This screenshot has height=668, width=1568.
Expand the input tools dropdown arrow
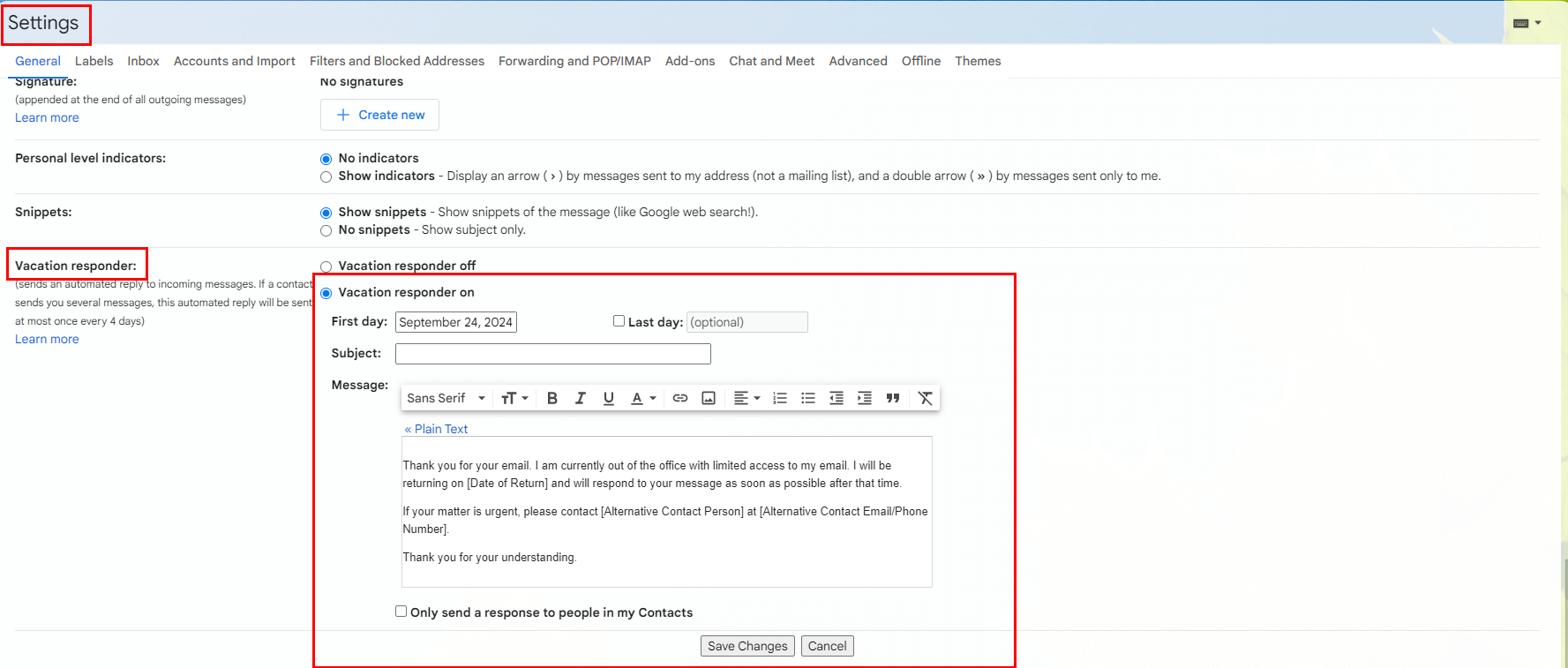(x=1538, y=23)
